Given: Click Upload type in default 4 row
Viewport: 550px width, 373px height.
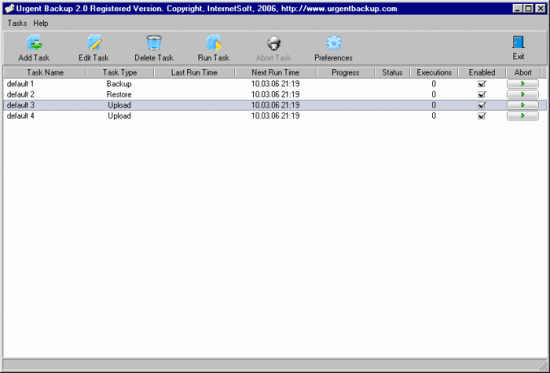Looking at the screenshot, I should pyautogui.click(x=119, y=116).
